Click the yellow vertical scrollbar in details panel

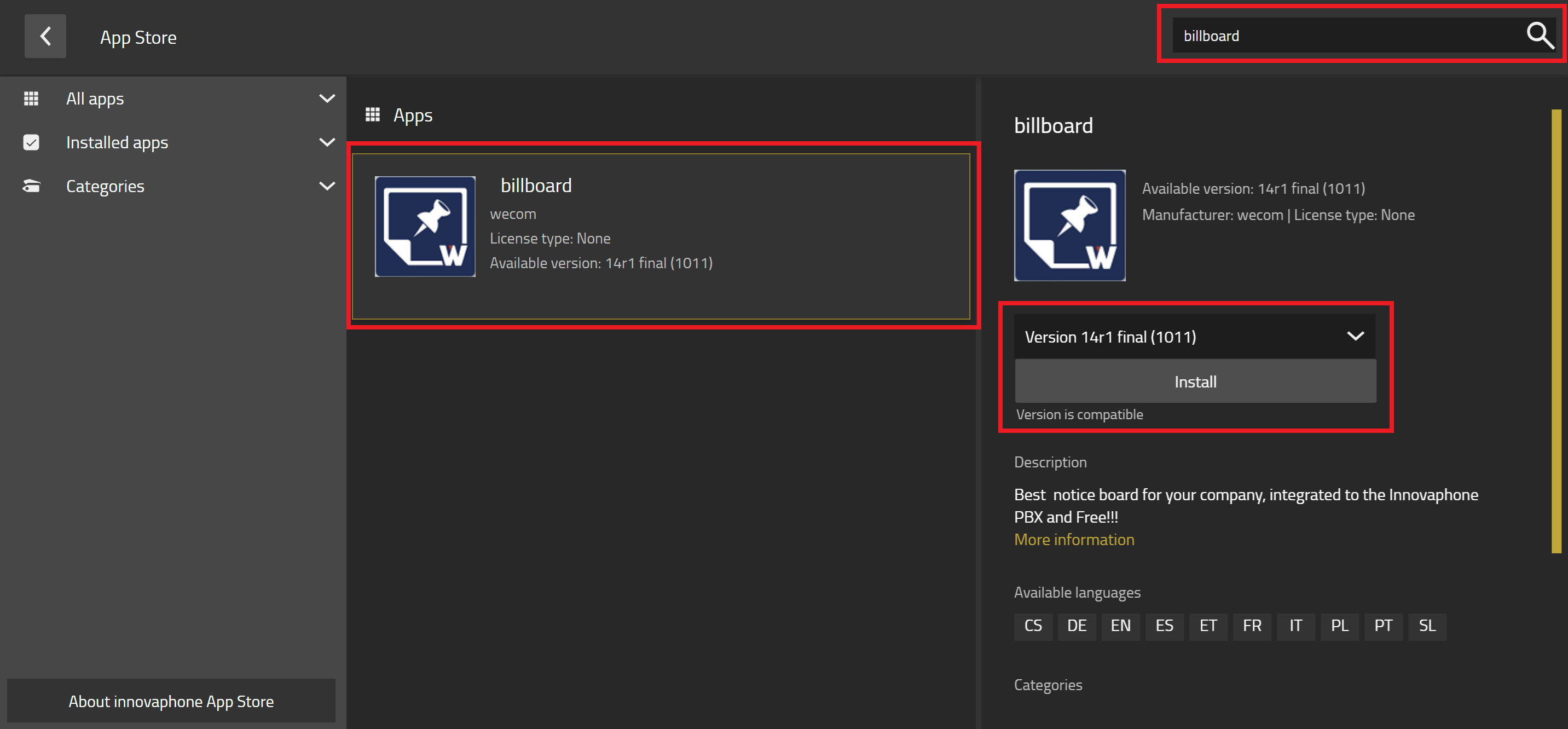point(1556,331)
